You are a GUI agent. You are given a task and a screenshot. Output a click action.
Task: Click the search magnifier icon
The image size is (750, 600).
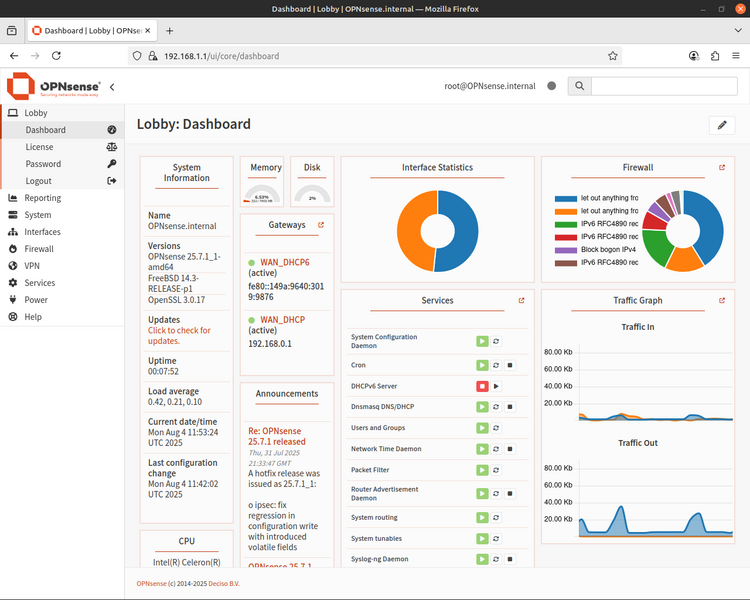tap(579, 86)
